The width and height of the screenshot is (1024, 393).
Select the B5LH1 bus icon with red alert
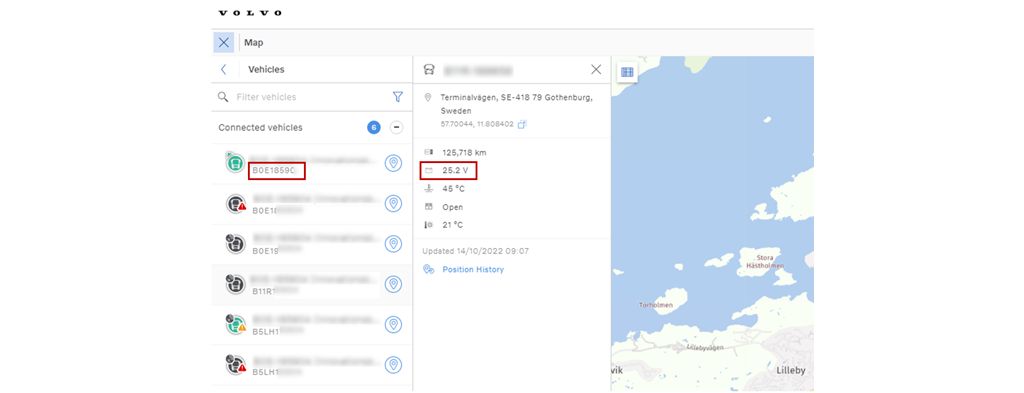pos(236,364)
